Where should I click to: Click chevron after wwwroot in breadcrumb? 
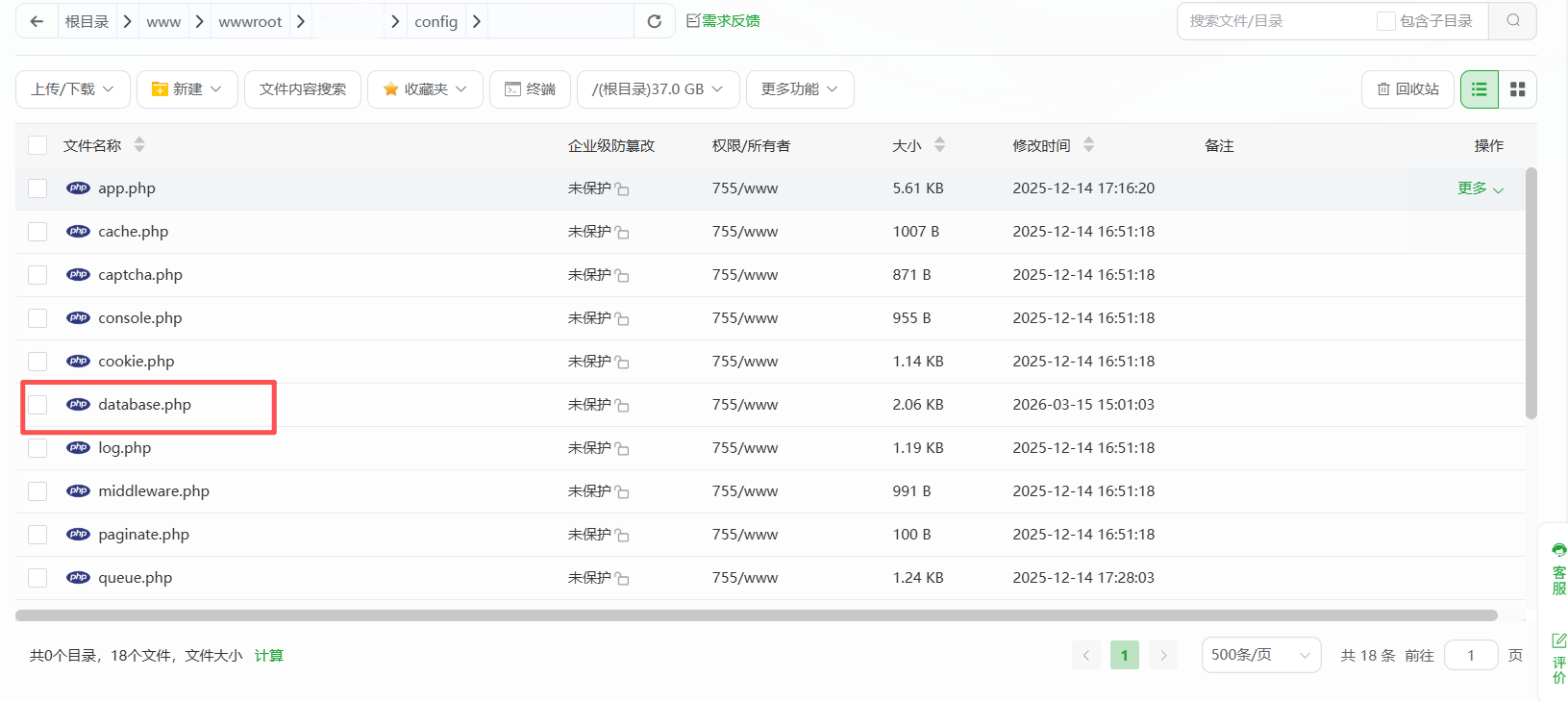(300, 21)
